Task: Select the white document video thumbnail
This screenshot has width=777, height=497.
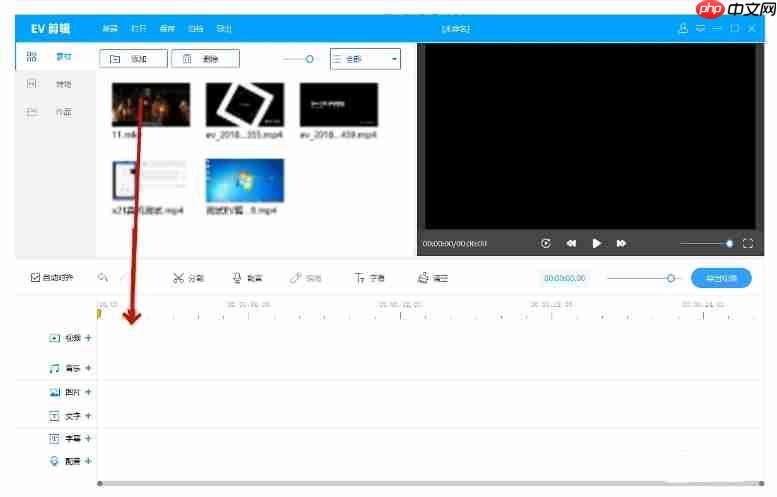Action: coord(149,180)
